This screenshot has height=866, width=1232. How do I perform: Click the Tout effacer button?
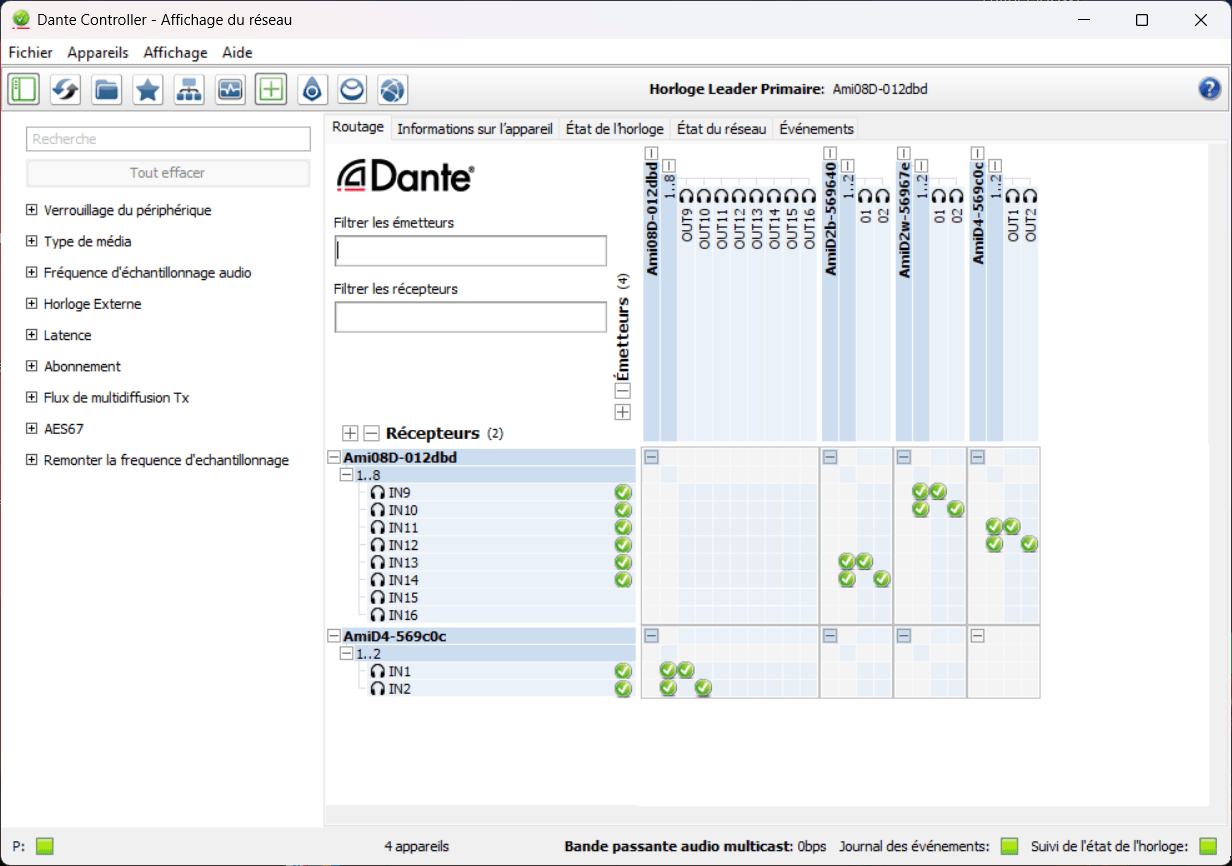[168, 173]
